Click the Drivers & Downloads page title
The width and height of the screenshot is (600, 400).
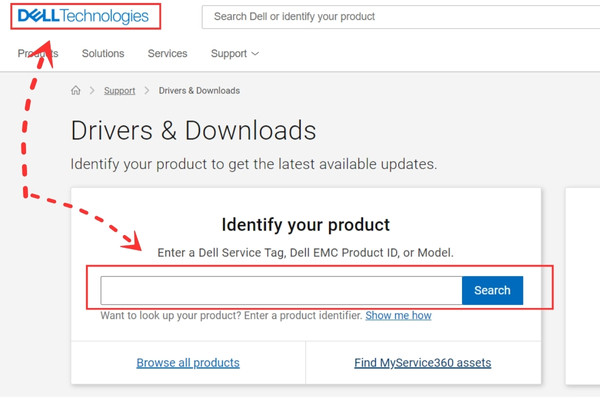[193, 131]
